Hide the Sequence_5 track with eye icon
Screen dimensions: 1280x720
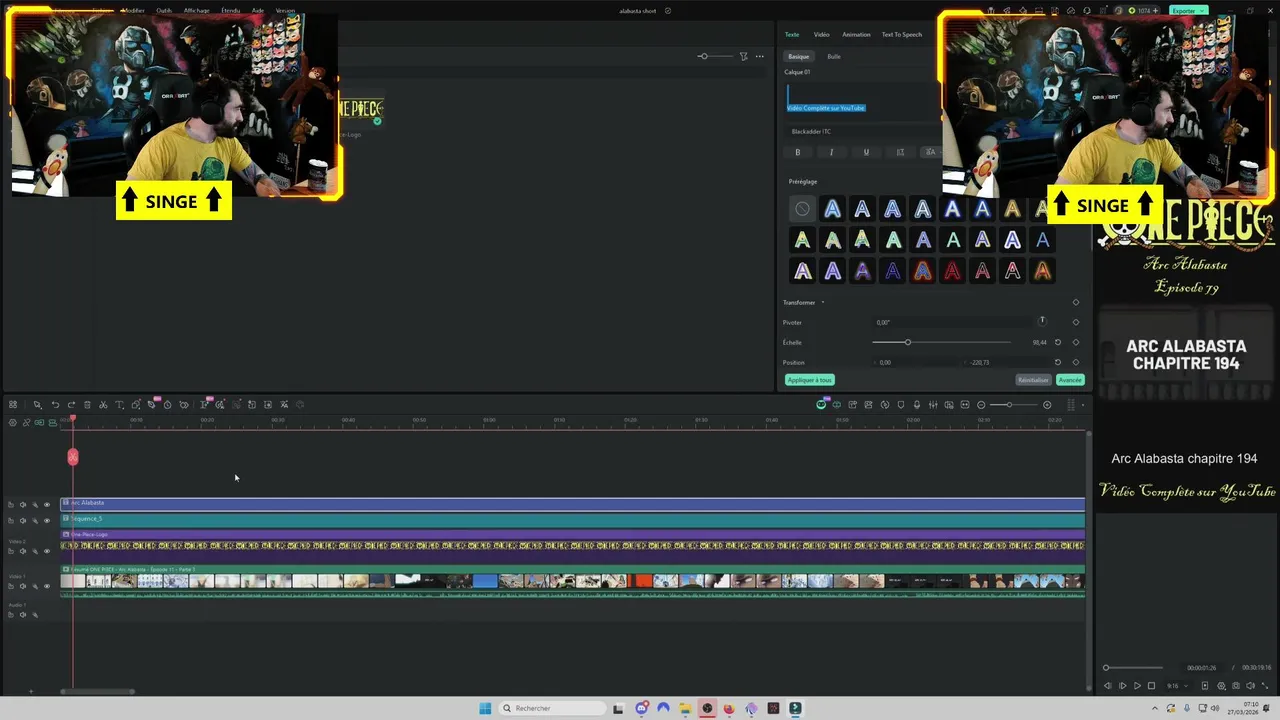(x=47, y=521)
